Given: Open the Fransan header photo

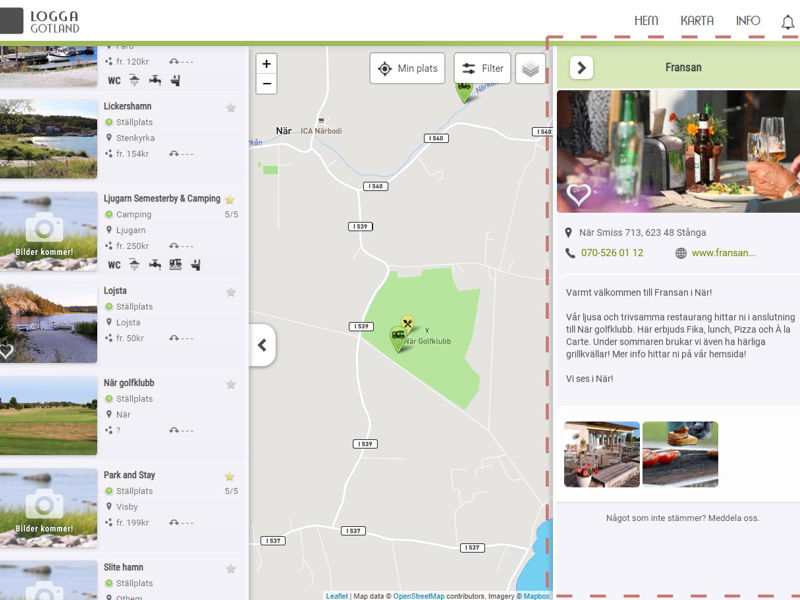Looking at the screenshot, I should 678,151.
